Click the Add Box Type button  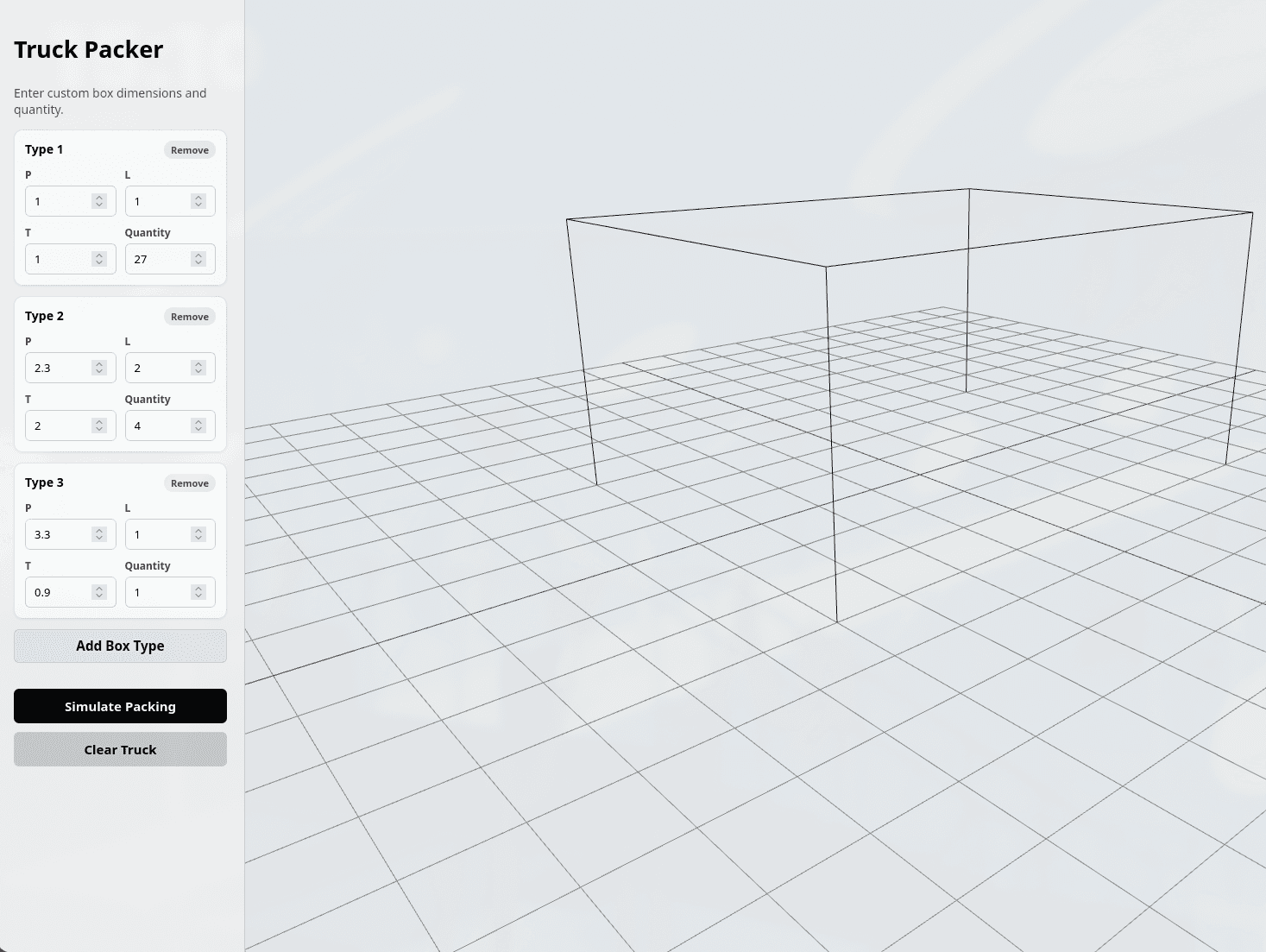120,646
